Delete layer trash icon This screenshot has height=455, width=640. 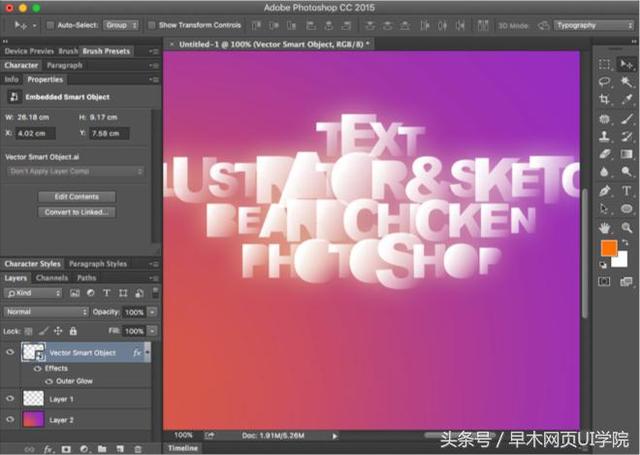click(138, 449)
